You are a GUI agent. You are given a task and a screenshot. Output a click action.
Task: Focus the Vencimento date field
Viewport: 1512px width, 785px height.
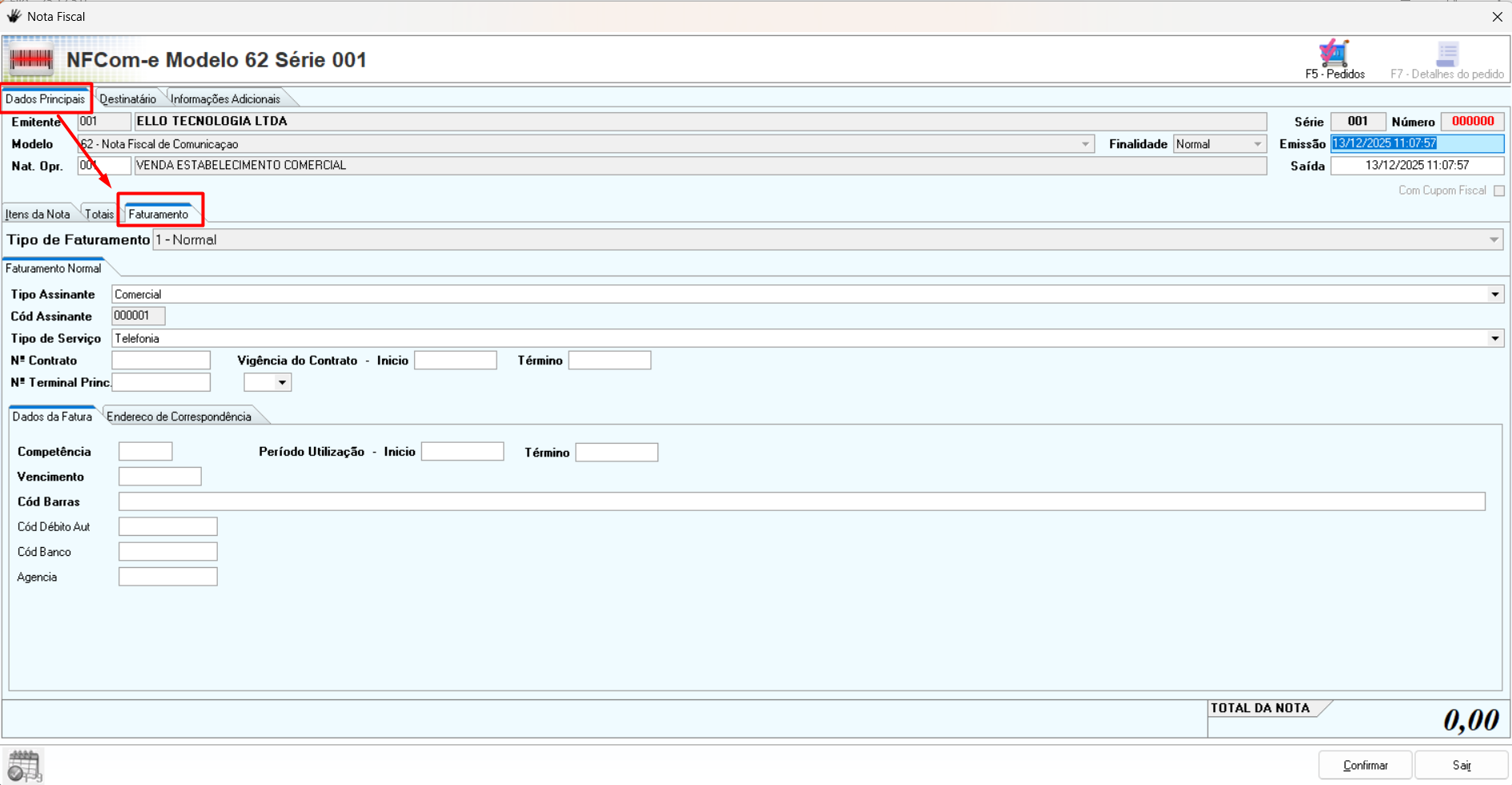click(159, 477)
